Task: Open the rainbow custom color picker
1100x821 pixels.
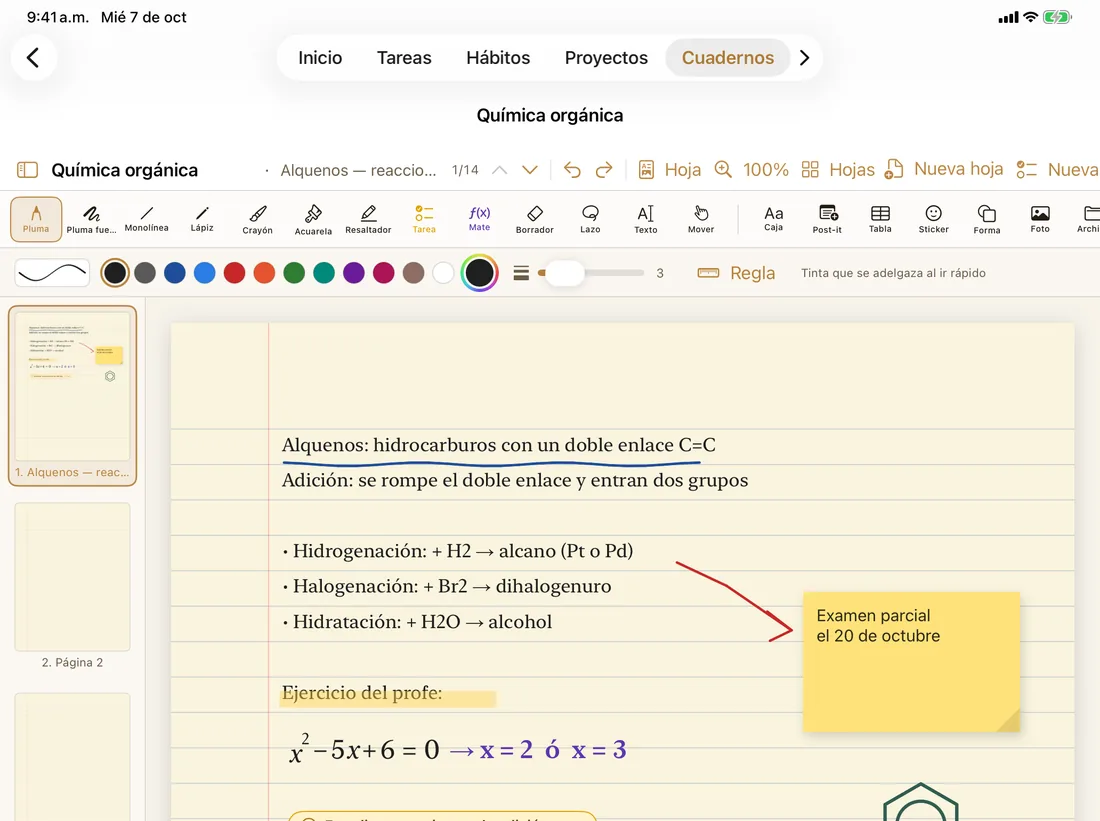Action: point(480,273)
